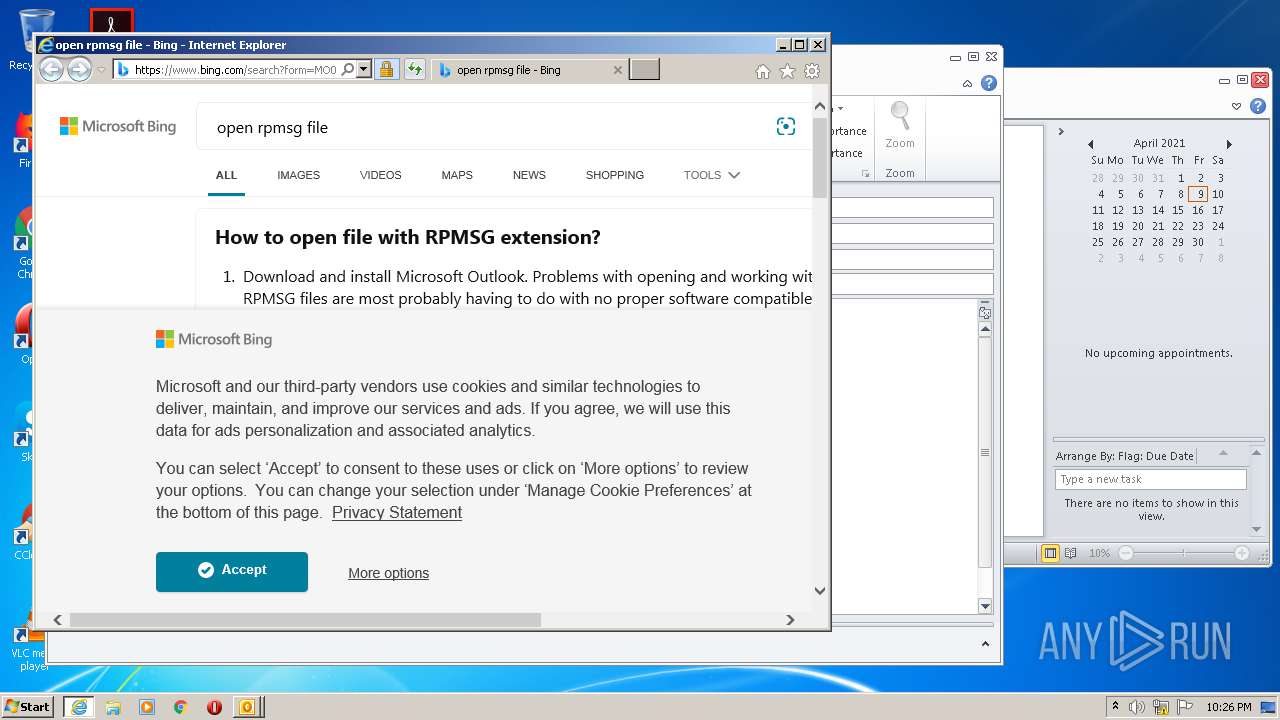This screenshot has width=1280, height=720.
Task: Click the compatibility/refresh icon in address bar
Action: tap(414, 70)
